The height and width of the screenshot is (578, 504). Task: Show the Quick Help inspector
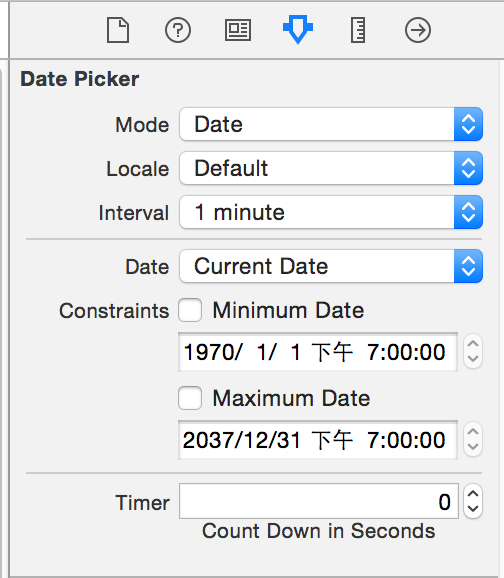178,30
